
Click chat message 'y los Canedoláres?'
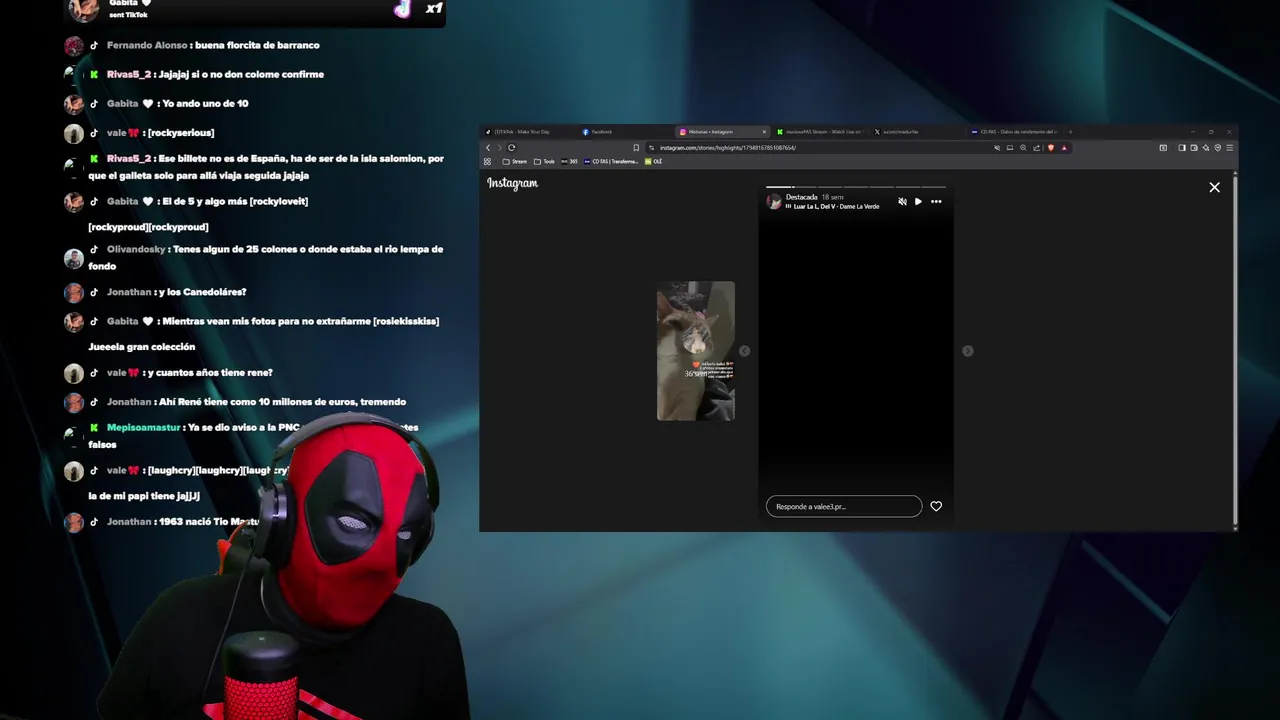pos(201,292)
